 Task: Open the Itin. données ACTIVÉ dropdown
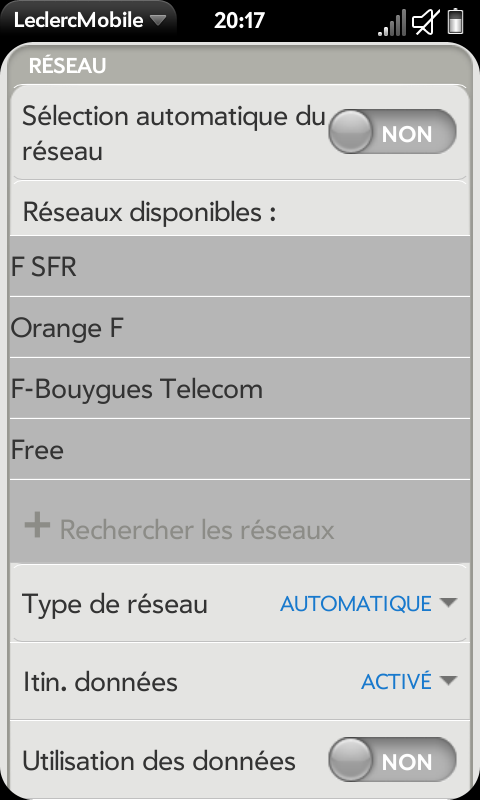point(409,682)
